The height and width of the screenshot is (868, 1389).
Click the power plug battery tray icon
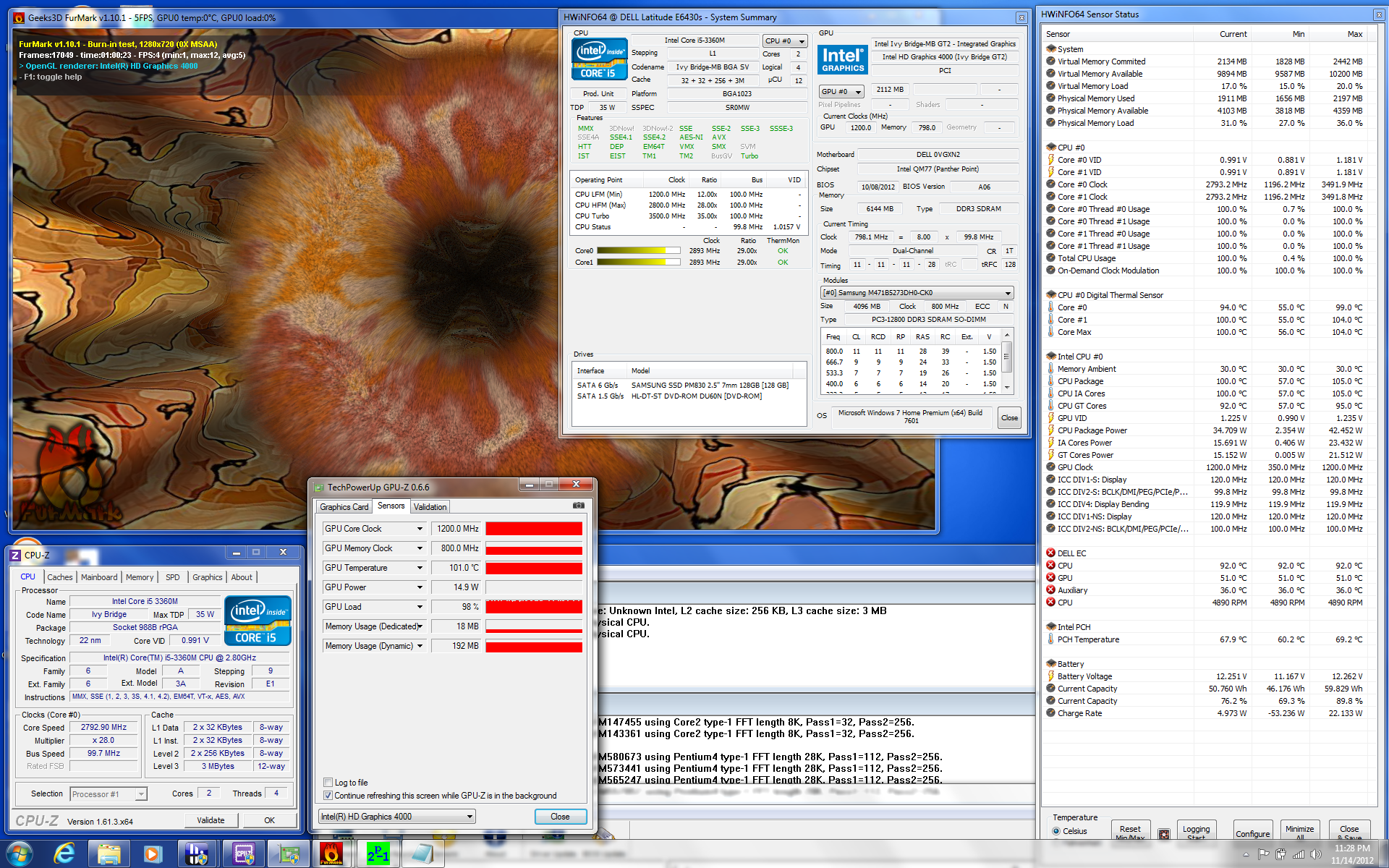tap(1280, 854)
